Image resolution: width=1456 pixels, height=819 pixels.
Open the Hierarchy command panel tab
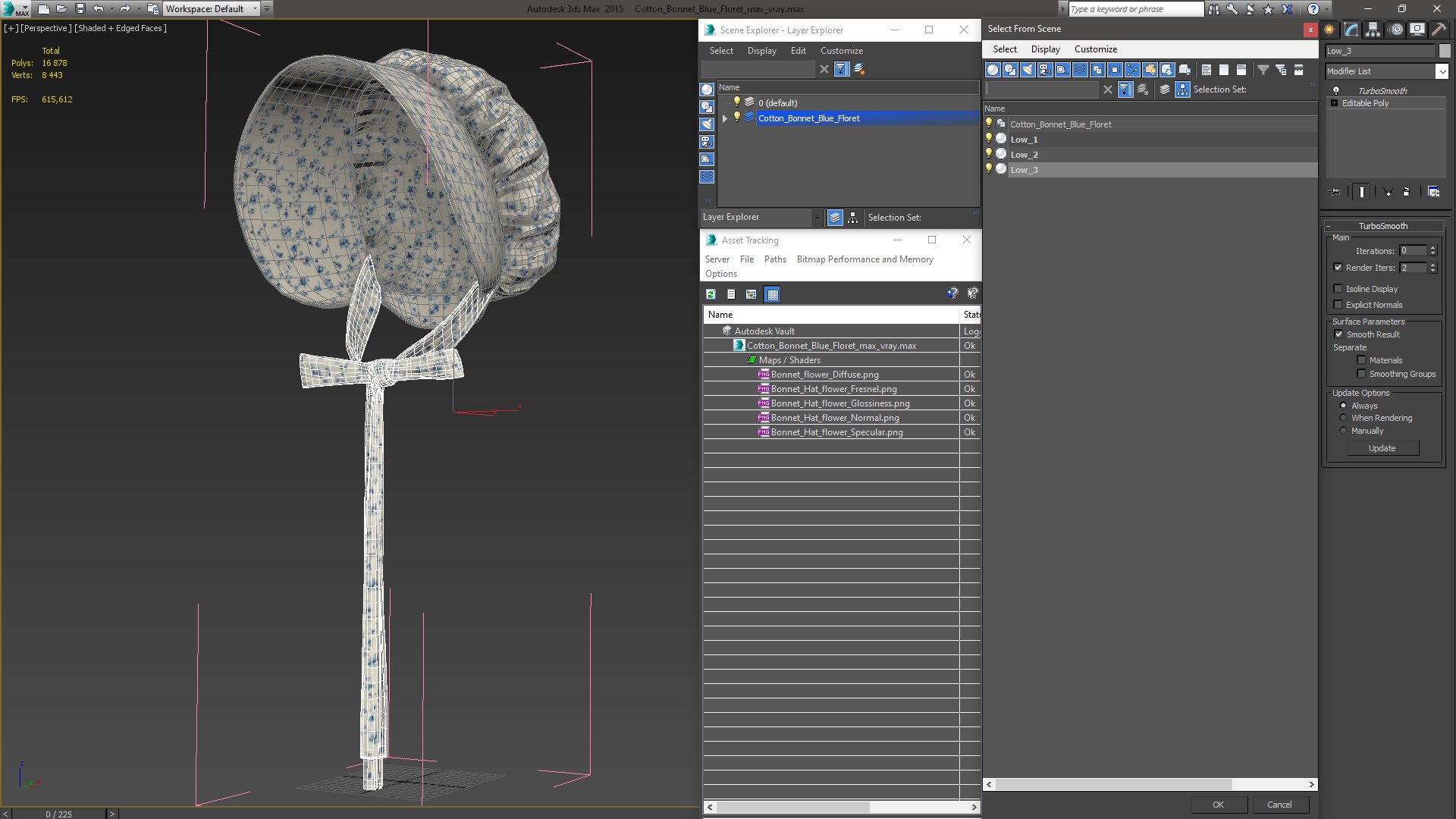point(1373,30)
